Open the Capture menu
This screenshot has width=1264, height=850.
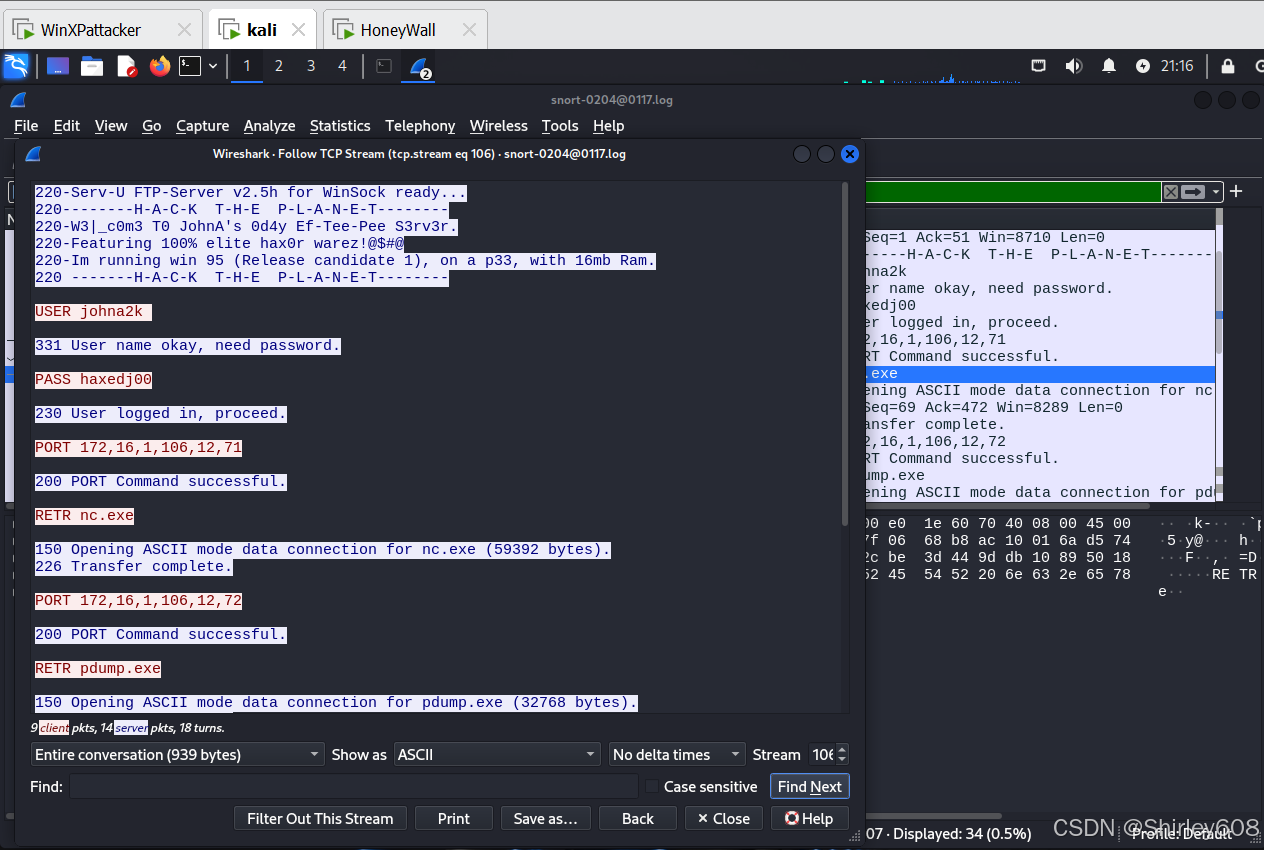203,125
